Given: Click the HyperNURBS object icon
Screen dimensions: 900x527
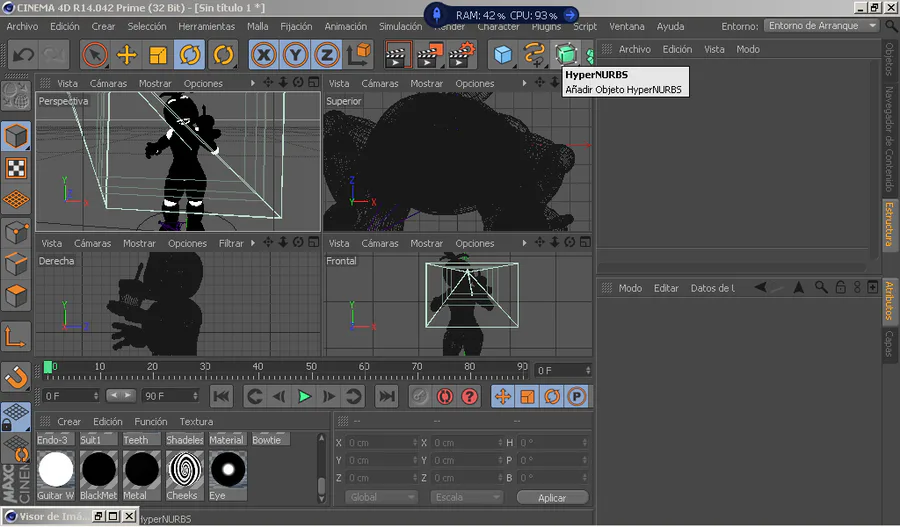Looking at the screenshot, I should 567,55.
